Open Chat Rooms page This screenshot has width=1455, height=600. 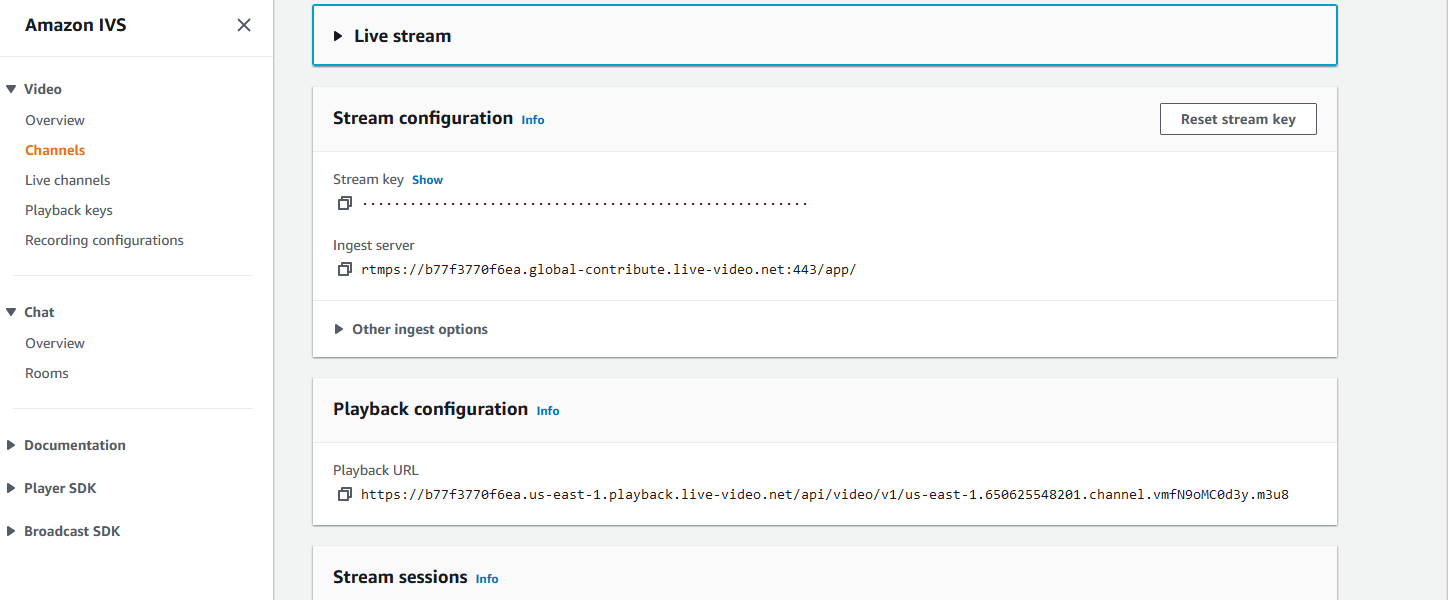(x=47, y=373)
